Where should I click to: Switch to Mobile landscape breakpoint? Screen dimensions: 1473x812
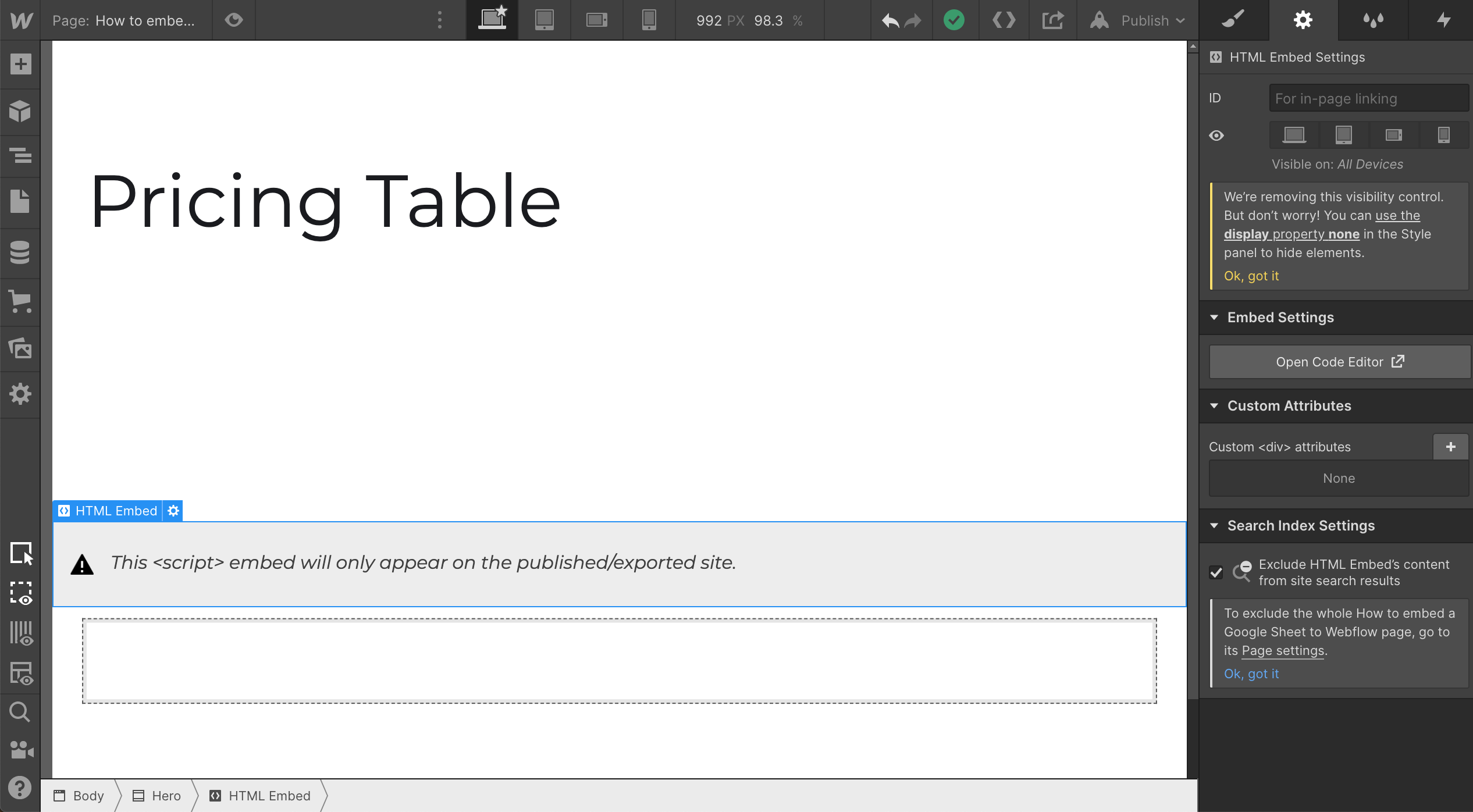point(597,20)
